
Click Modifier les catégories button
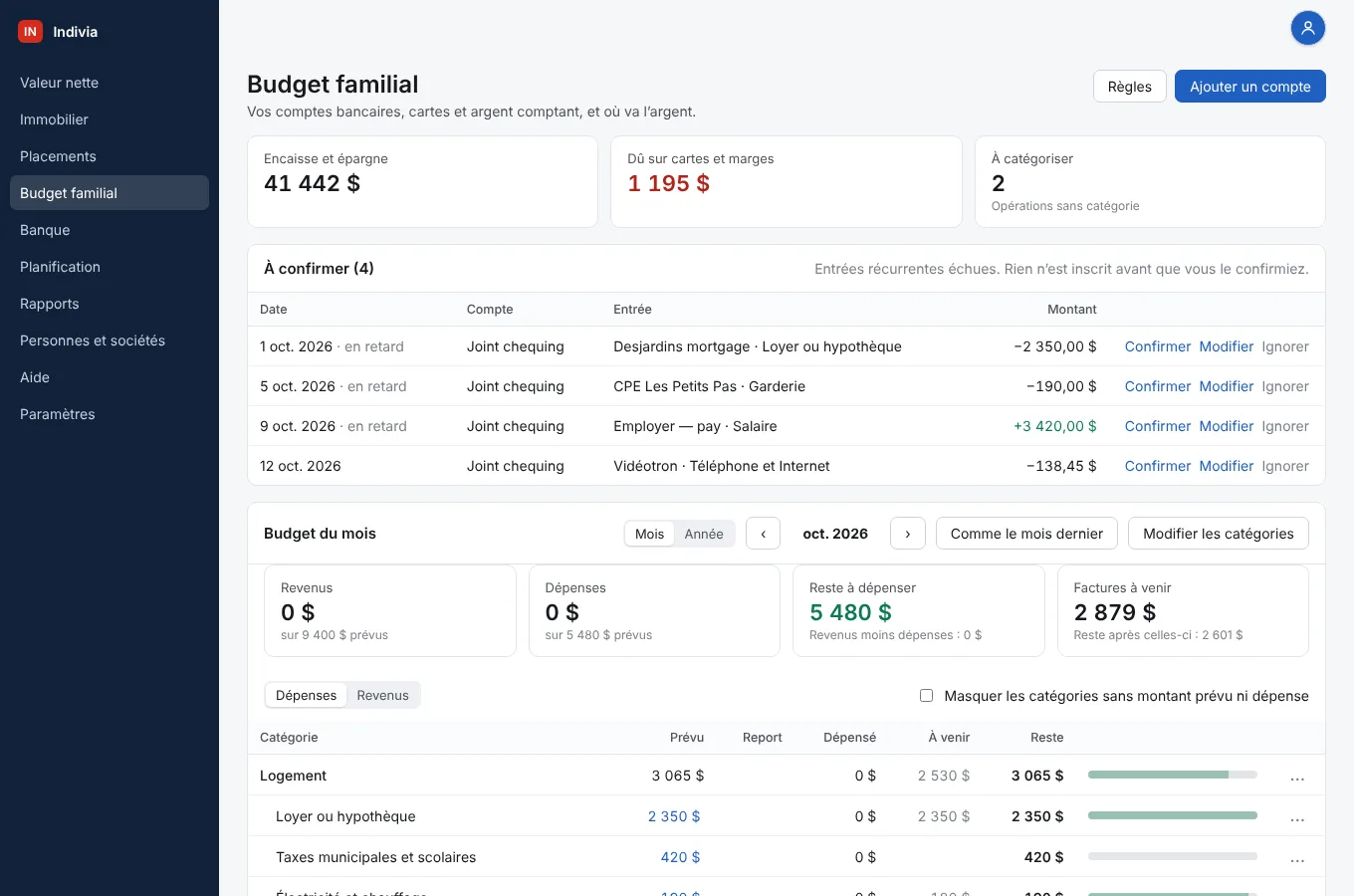point(1219,534)
